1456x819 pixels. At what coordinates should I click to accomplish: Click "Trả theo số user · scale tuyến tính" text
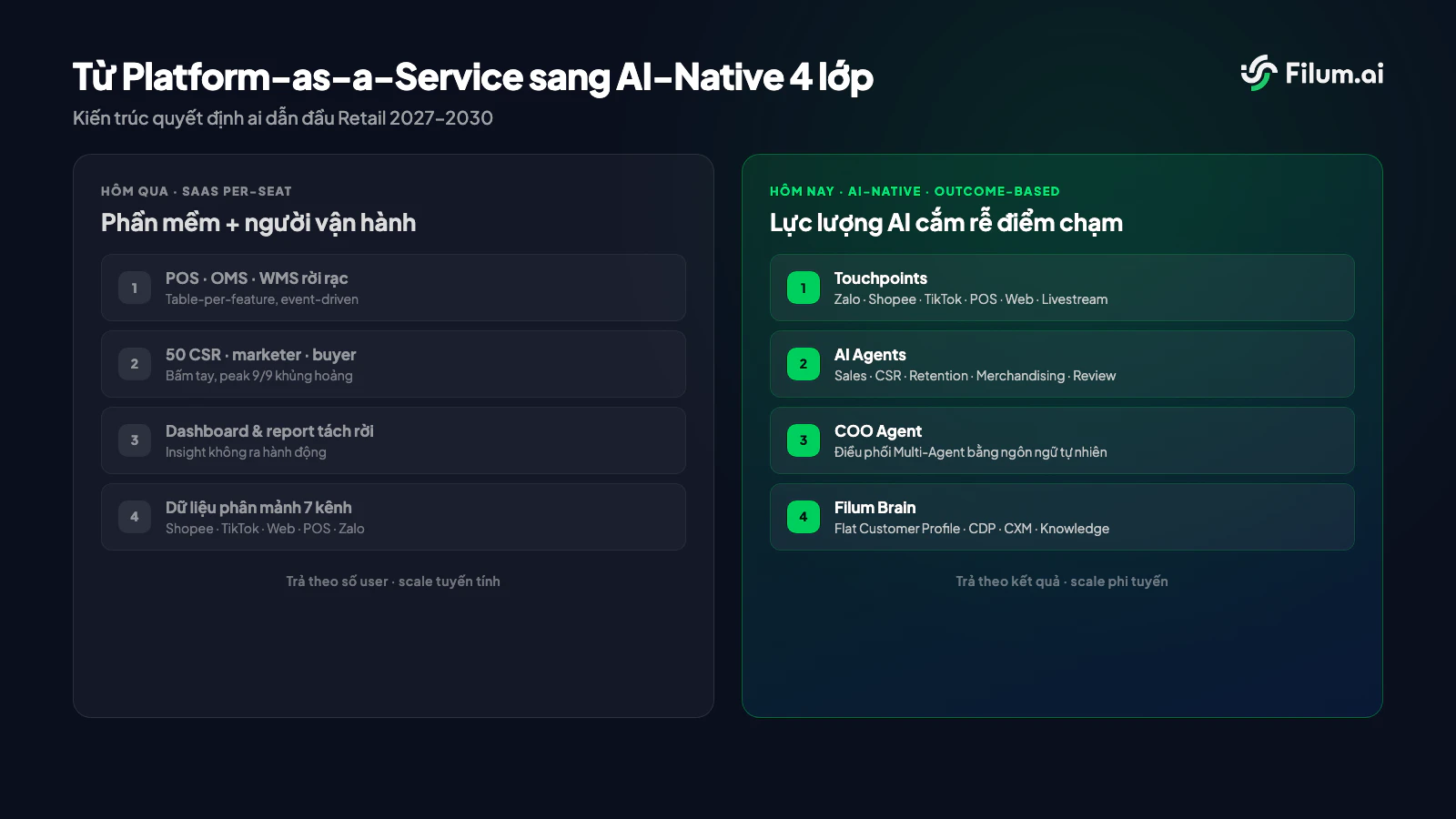point(393,581)
